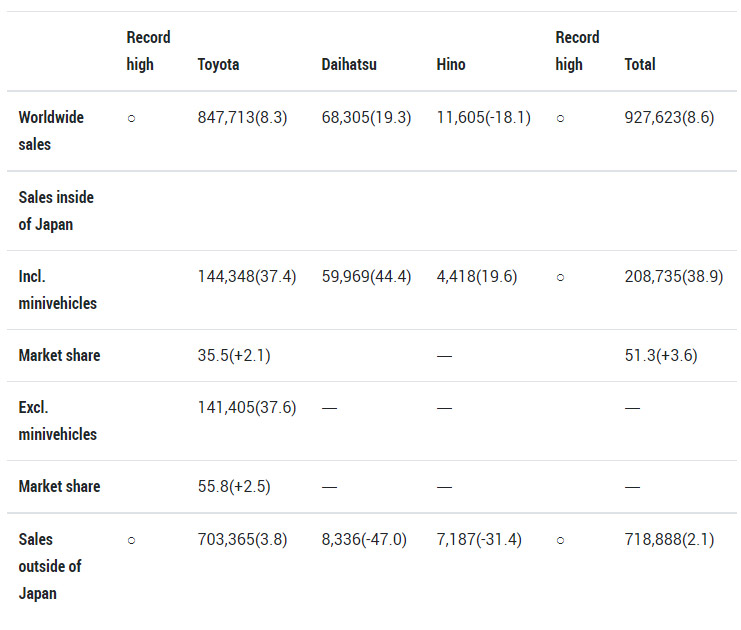
Task: Click the Sales inside of Japan label
Action: pos(55,210)
